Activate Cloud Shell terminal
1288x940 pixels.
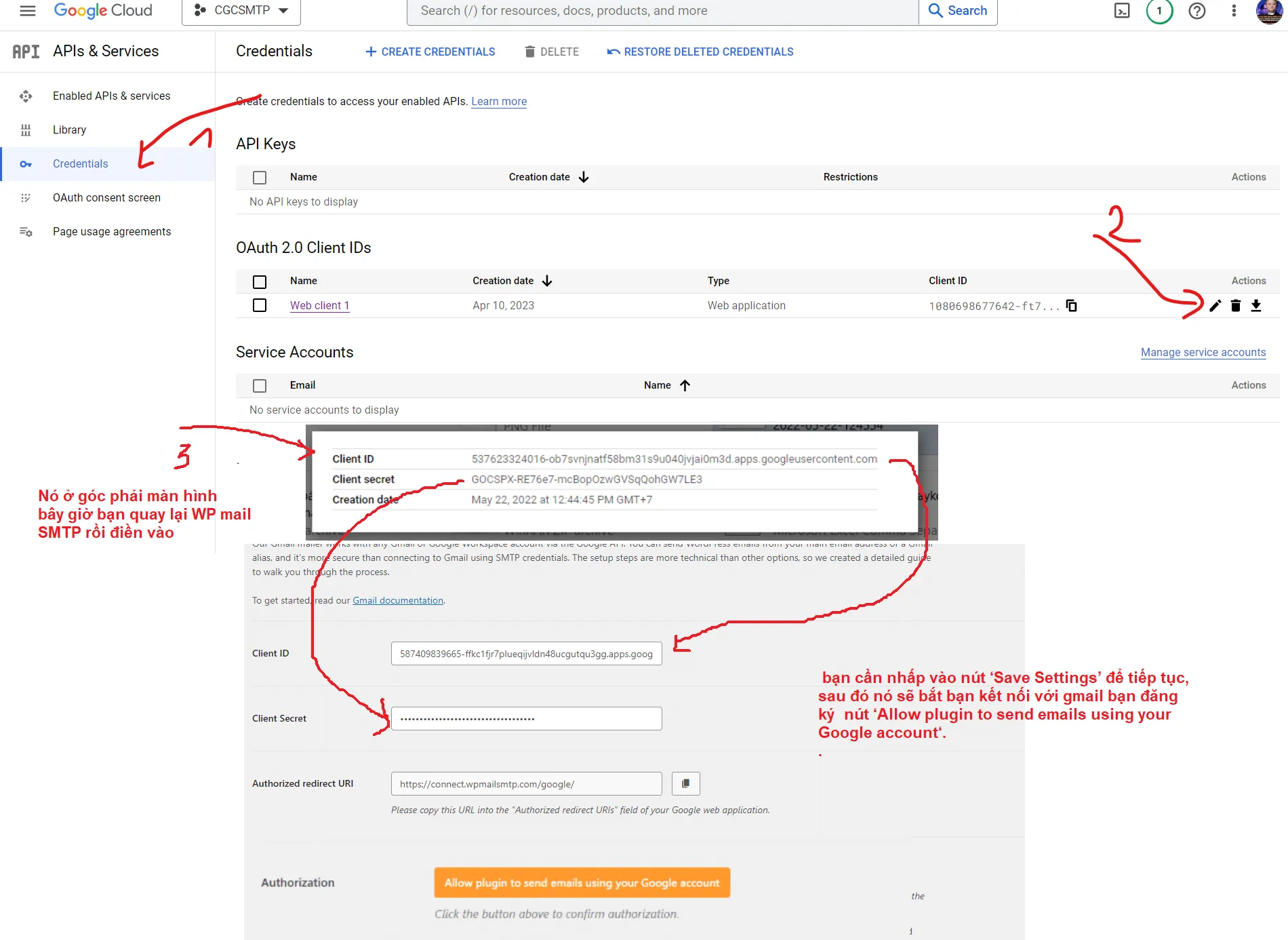pos(1122,11)
